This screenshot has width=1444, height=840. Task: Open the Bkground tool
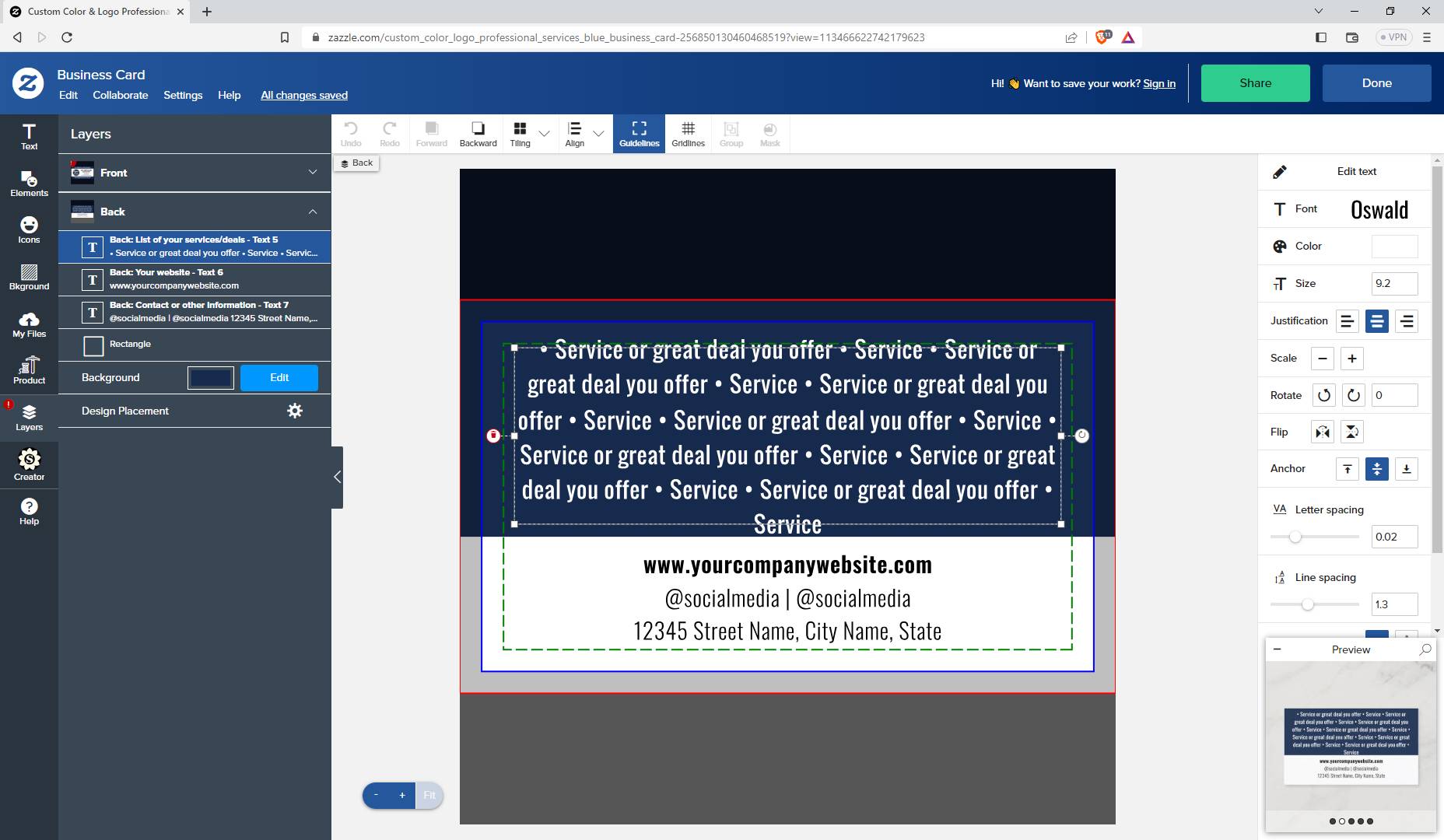click(29, 278)
